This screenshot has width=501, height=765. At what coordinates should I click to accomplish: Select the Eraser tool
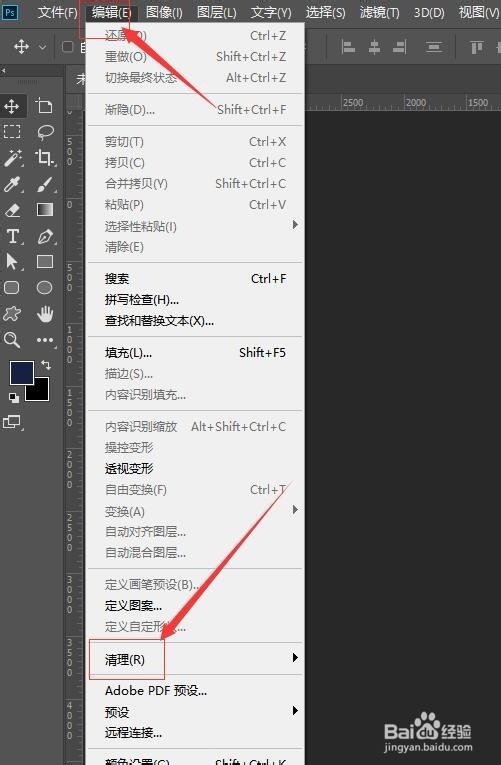pyautogui.click(x=12, y=210)
